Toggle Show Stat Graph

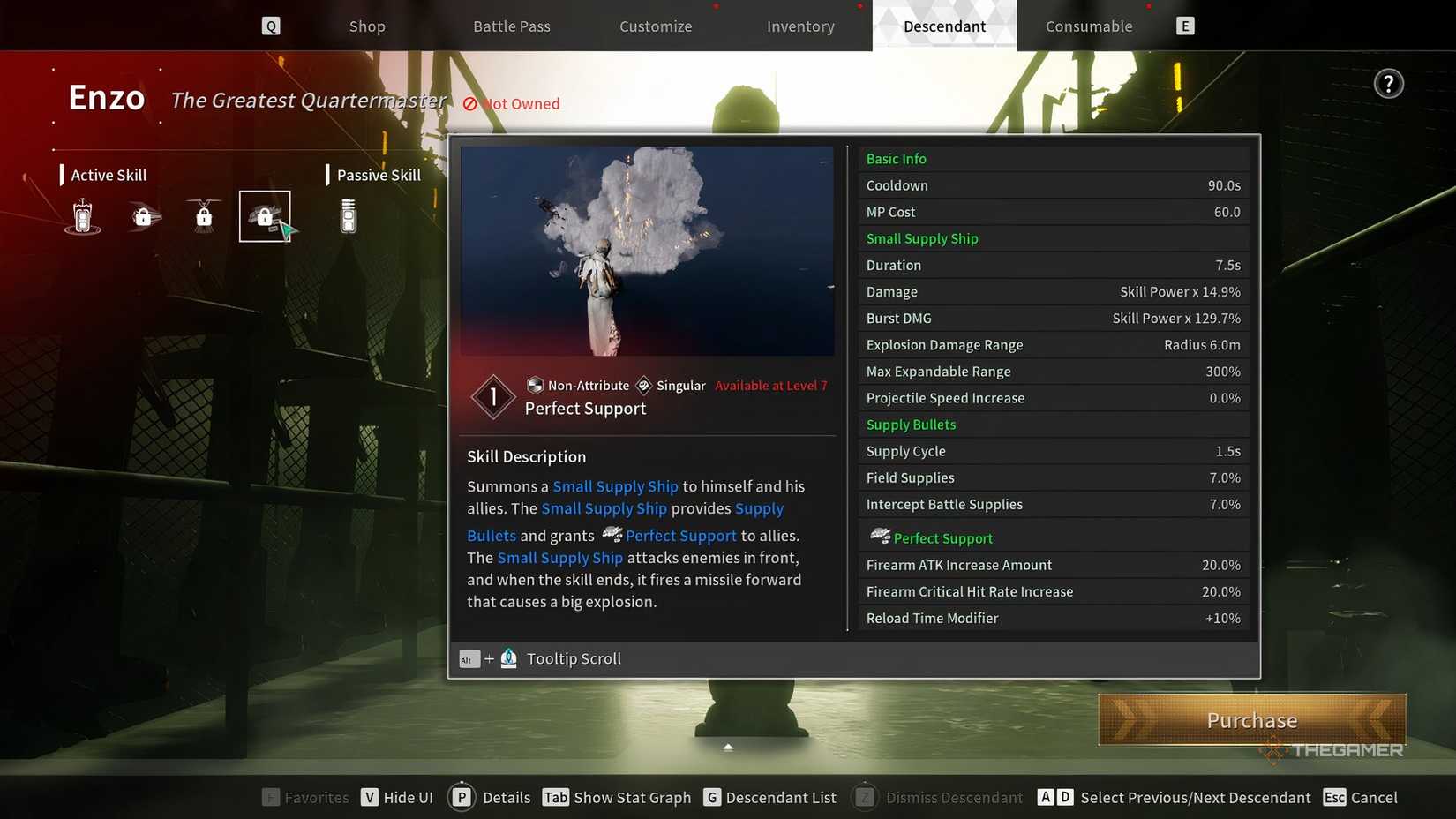point(618,798)
